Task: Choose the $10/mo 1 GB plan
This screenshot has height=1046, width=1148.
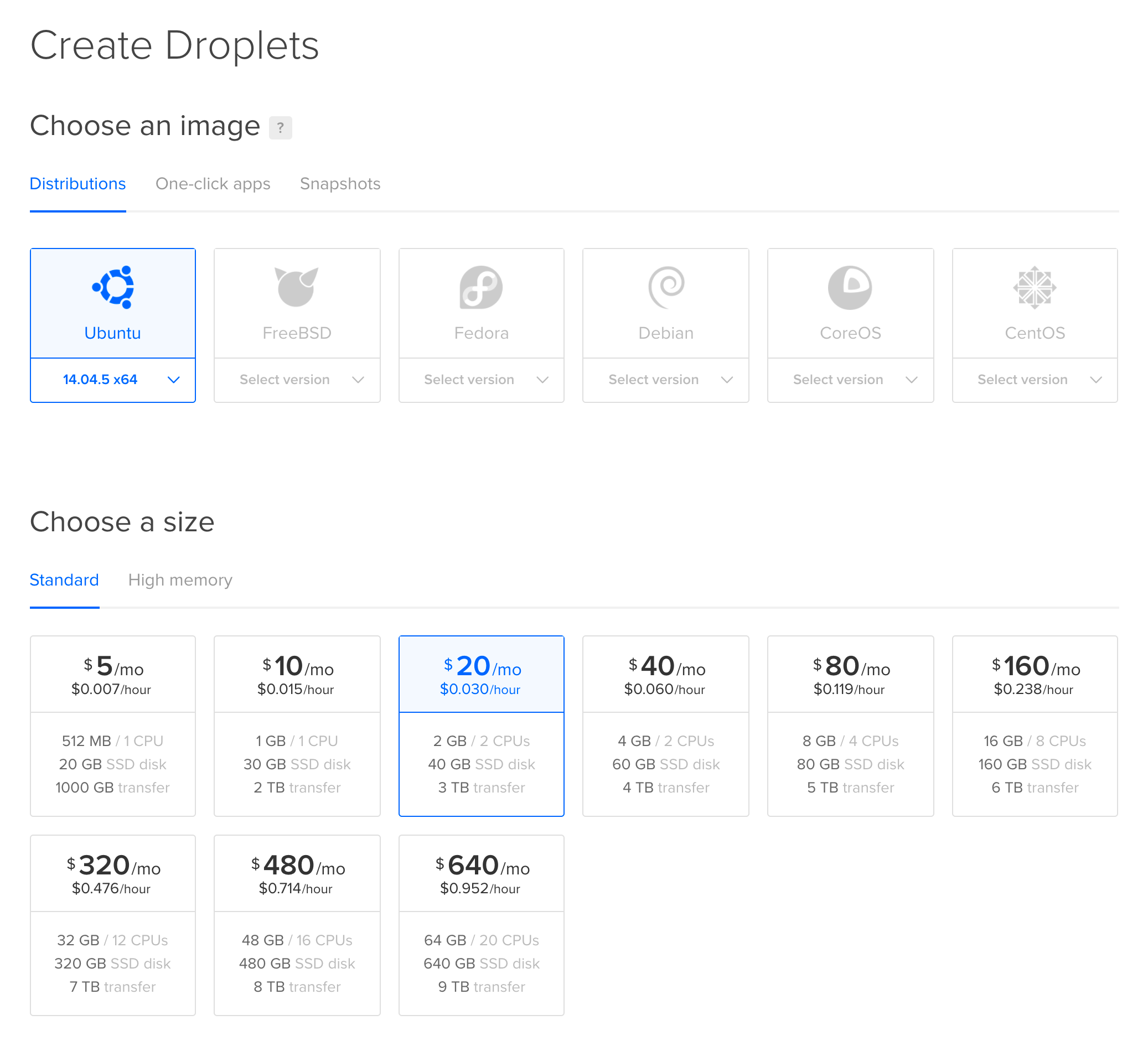Action: tap(297, 726)
